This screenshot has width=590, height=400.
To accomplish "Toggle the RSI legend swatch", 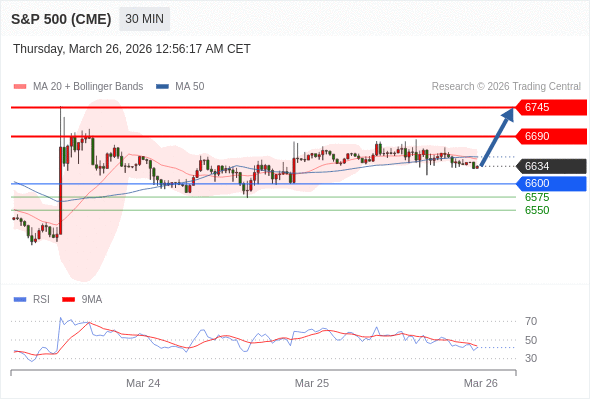I will tap(20, 300).
